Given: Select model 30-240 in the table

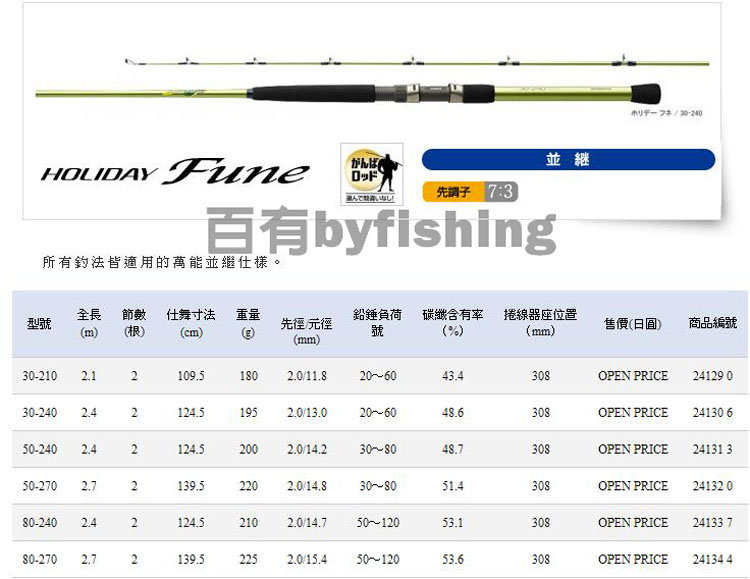Looking at the screenshot, I should pyautogui.click(x=40, y=412).
